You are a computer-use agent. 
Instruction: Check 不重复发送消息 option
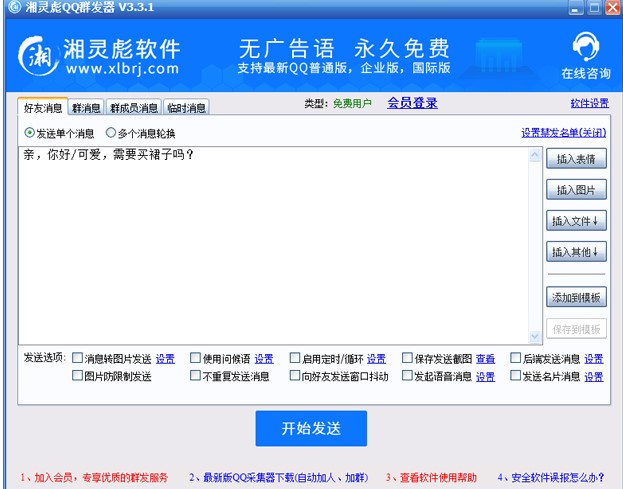195,375
